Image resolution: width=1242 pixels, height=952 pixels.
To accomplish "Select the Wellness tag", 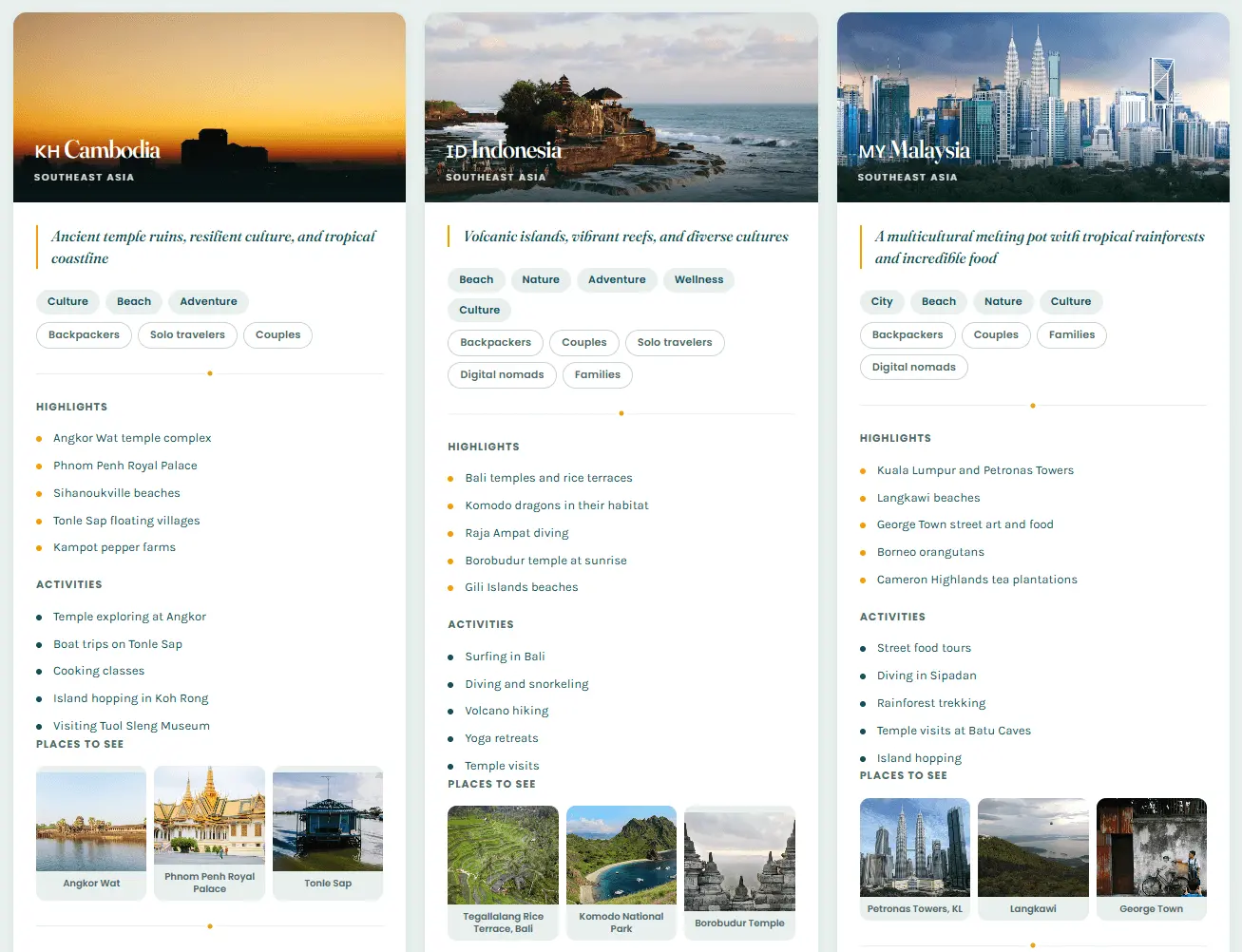I will 698,279.
